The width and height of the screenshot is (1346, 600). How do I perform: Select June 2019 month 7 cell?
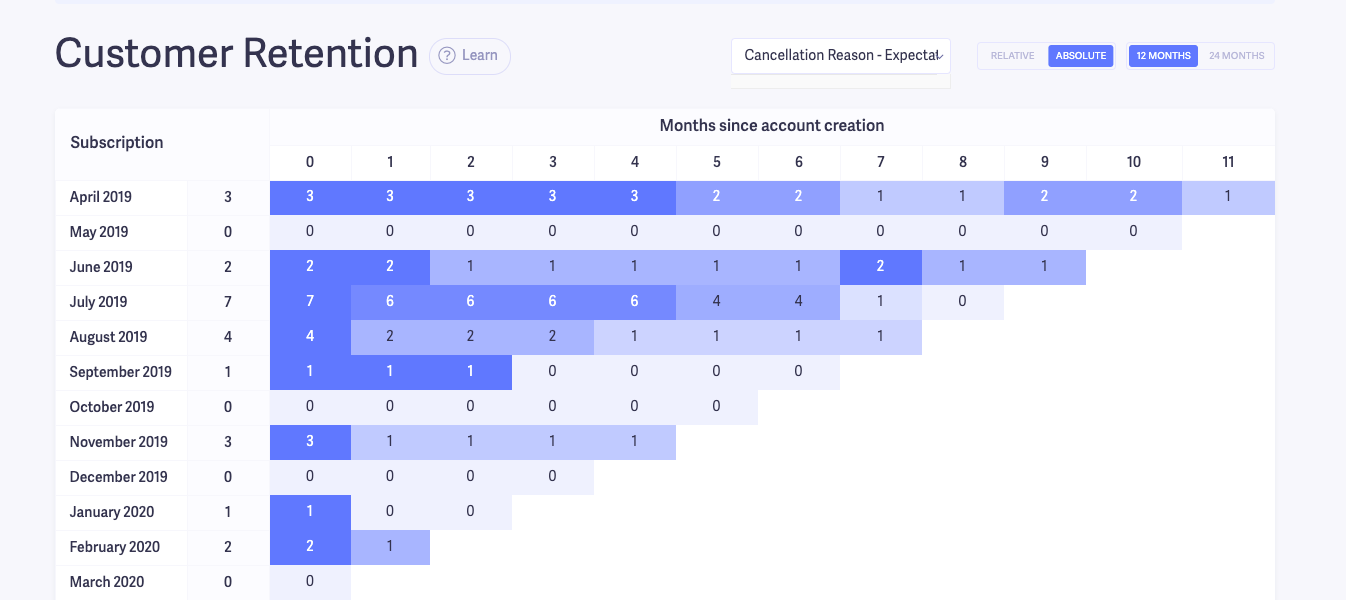tap(880, 267)
